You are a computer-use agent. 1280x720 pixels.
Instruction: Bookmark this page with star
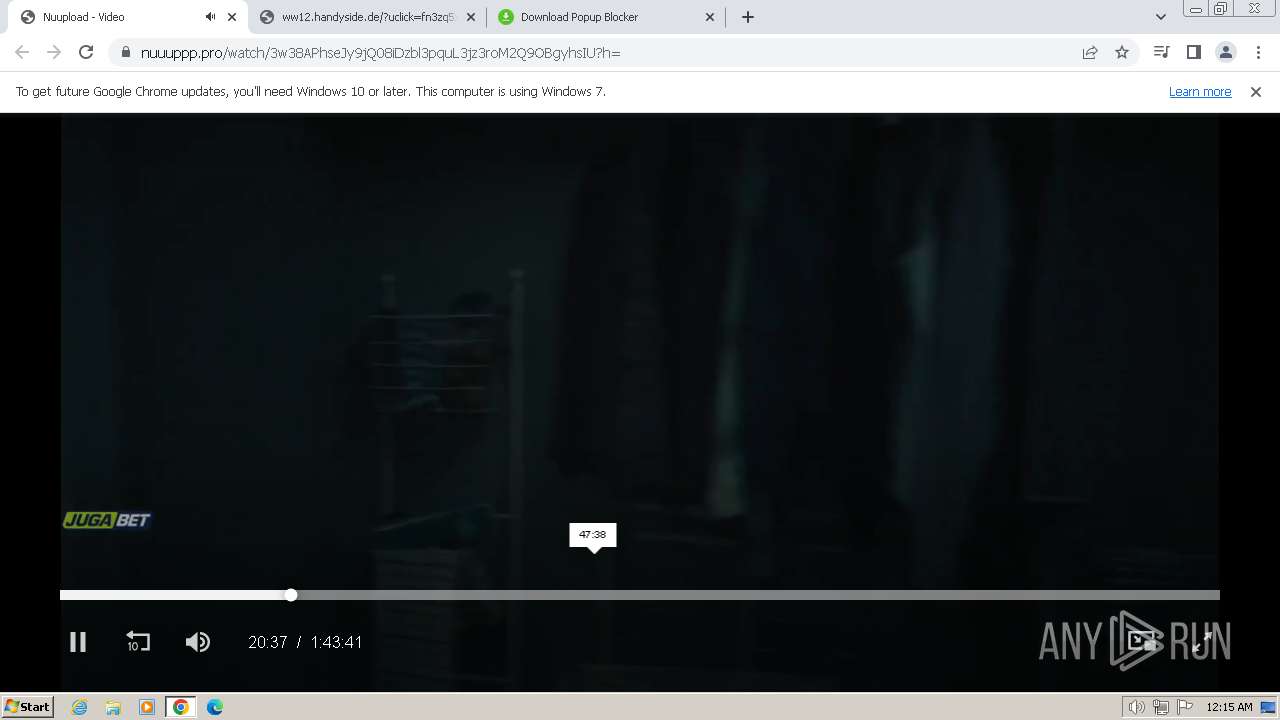(1122, 52)
